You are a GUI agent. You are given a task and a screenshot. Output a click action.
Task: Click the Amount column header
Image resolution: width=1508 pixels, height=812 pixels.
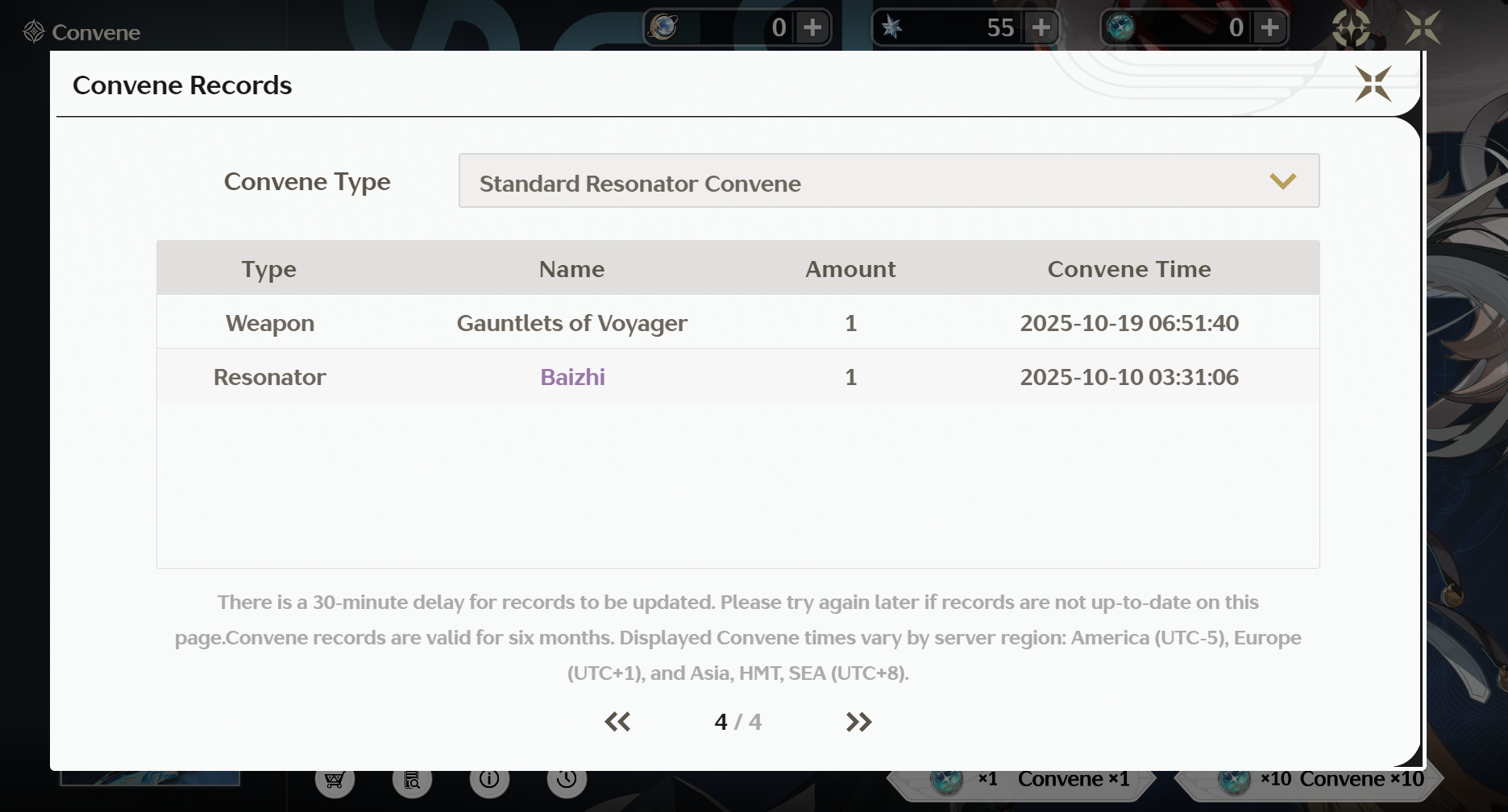tap(850, 269)
